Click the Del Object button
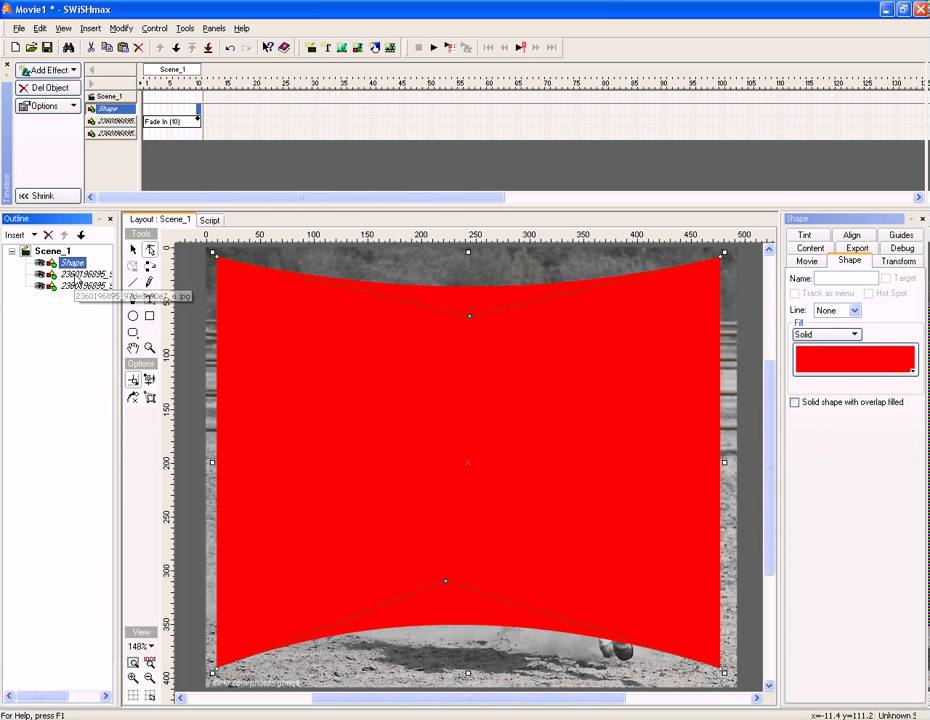930x720 pixels. pos(48,88)
